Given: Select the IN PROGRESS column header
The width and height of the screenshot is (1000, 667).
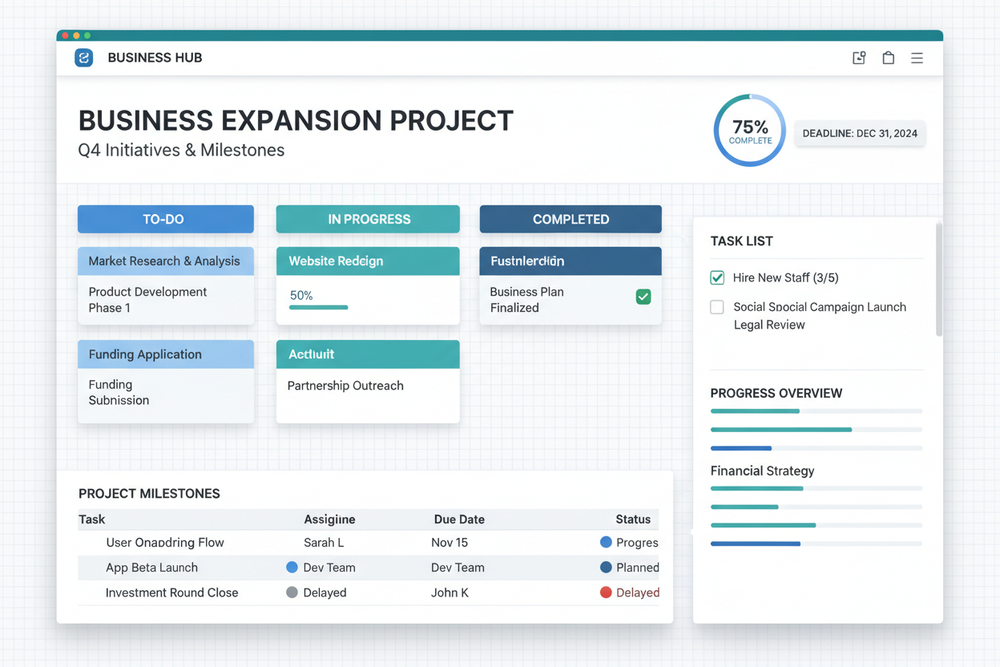Looking at the screenshot, I should point(368,219).
